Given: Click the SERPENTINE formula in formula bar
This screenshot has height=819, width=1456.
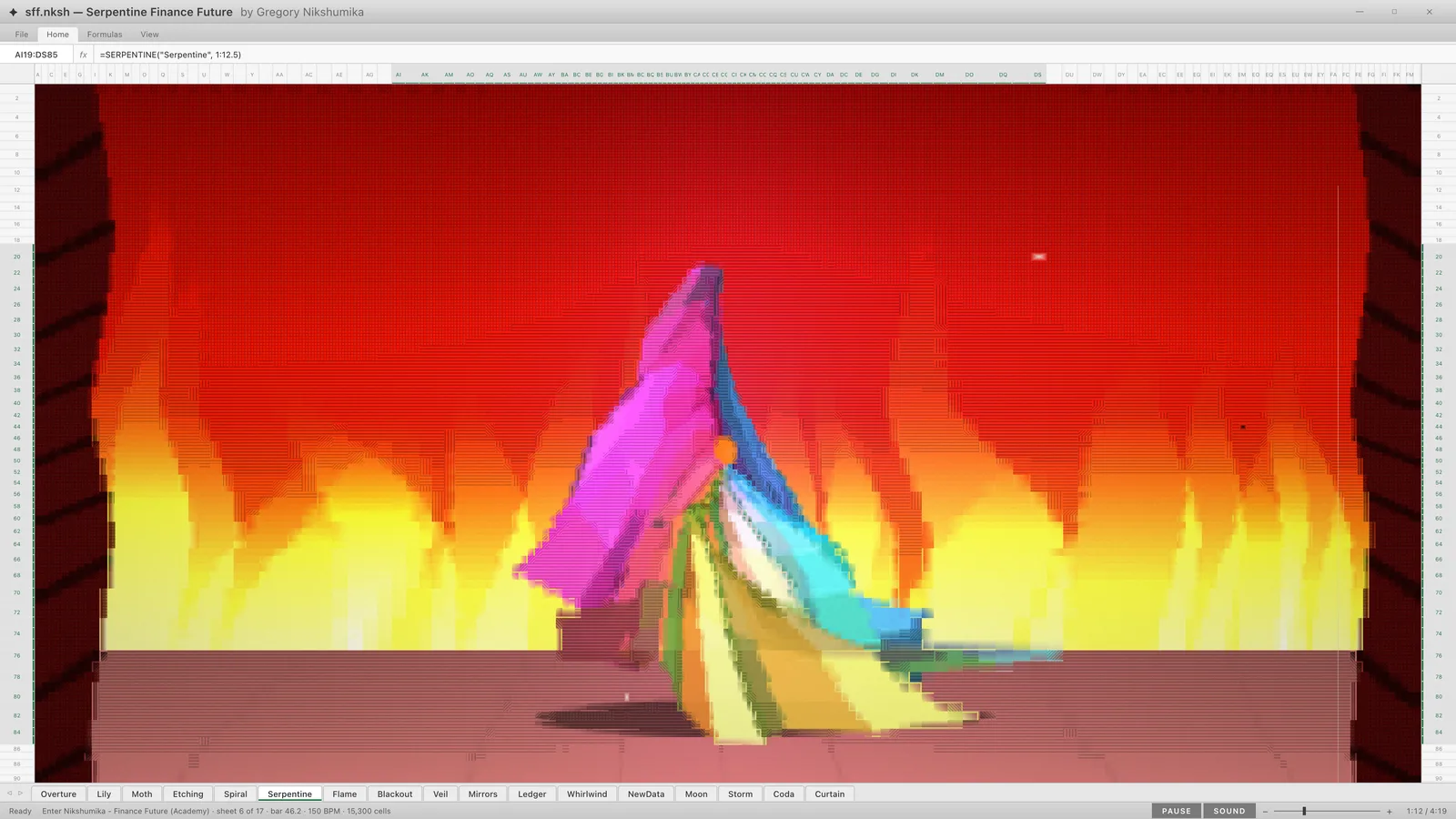Looking at the screenshot, I should [171, 55].
